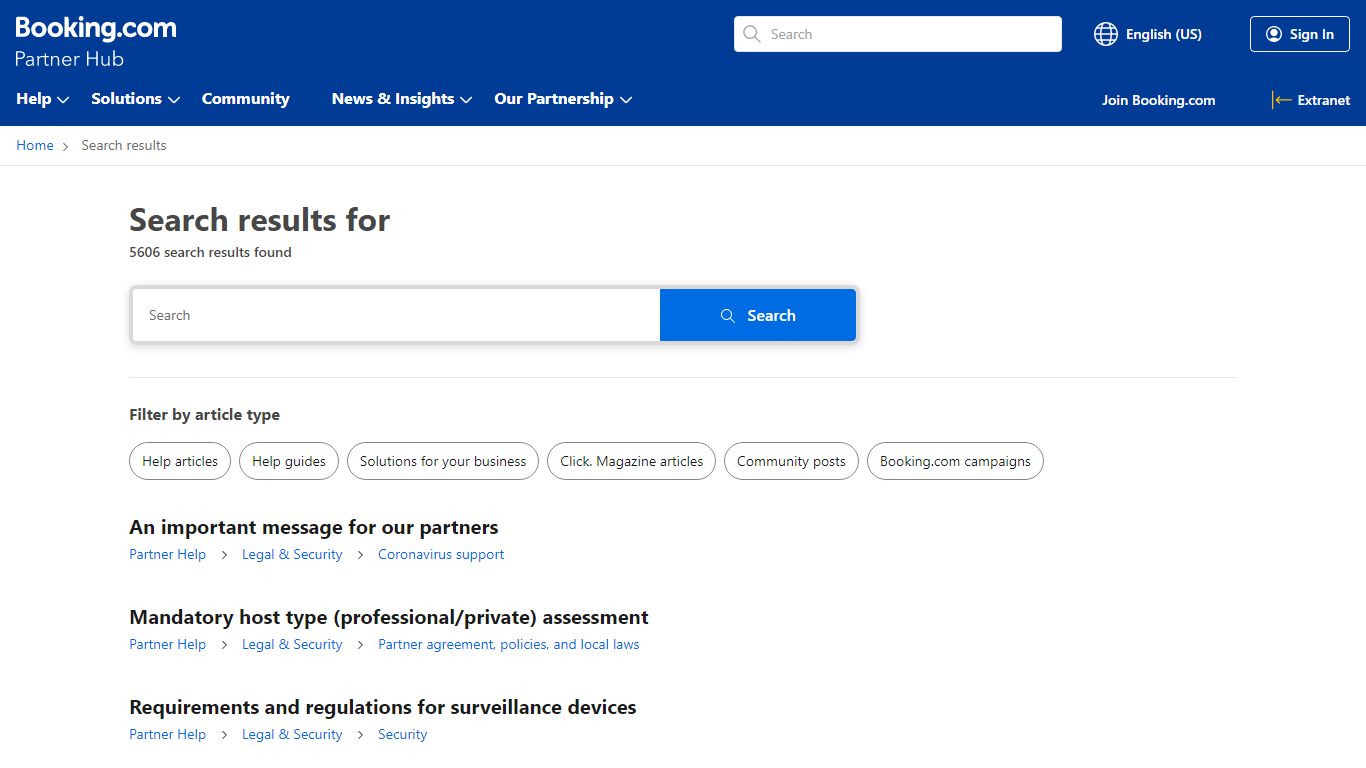This screenshot has height=768, width=1366.
Task: Expand the Solutions dropdown chevron
Action: 174,100
